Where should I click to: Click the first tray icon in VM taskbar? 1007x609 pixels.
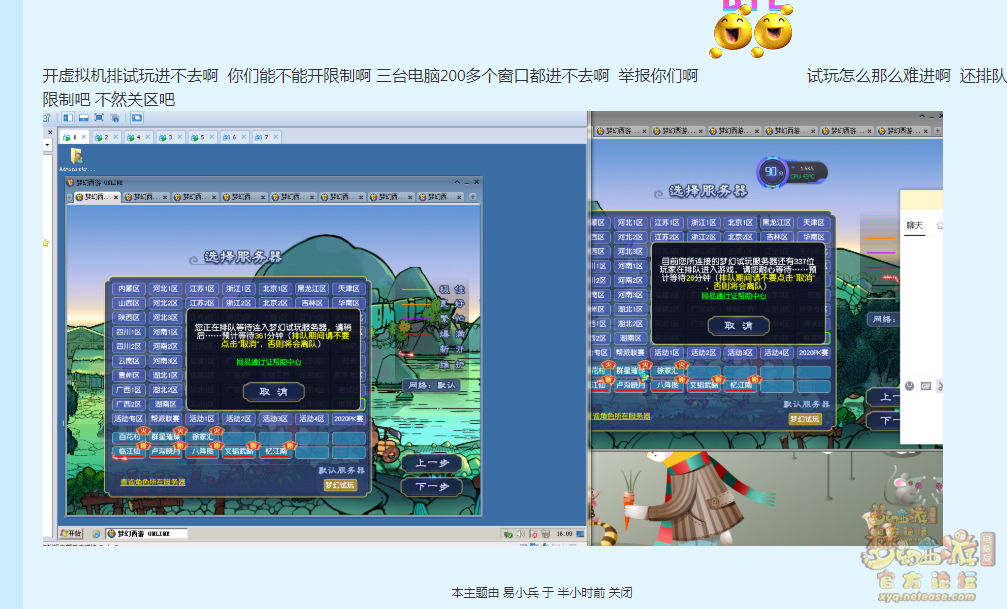[x=509, y=534]
